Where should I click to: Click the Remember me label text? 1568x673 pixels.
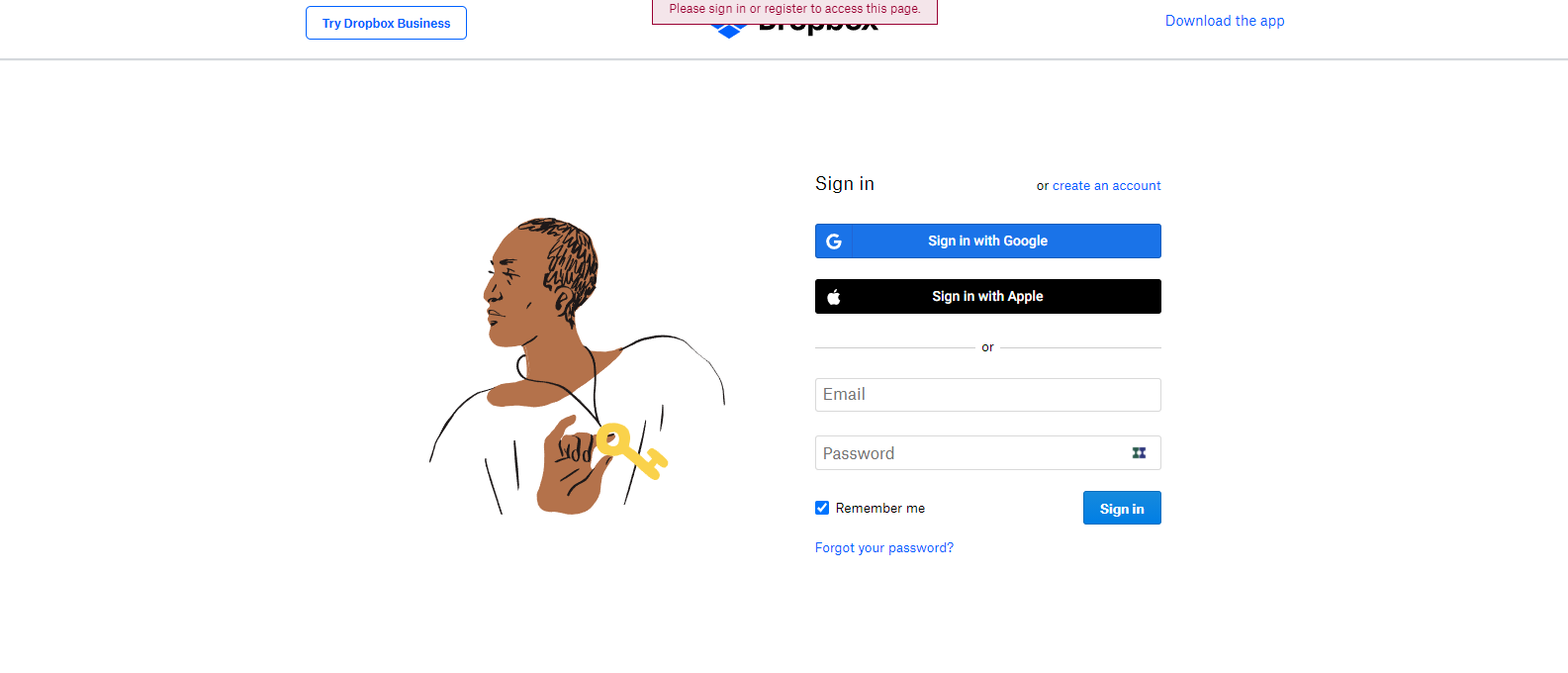pyautogui.click(x=880, y=509)
